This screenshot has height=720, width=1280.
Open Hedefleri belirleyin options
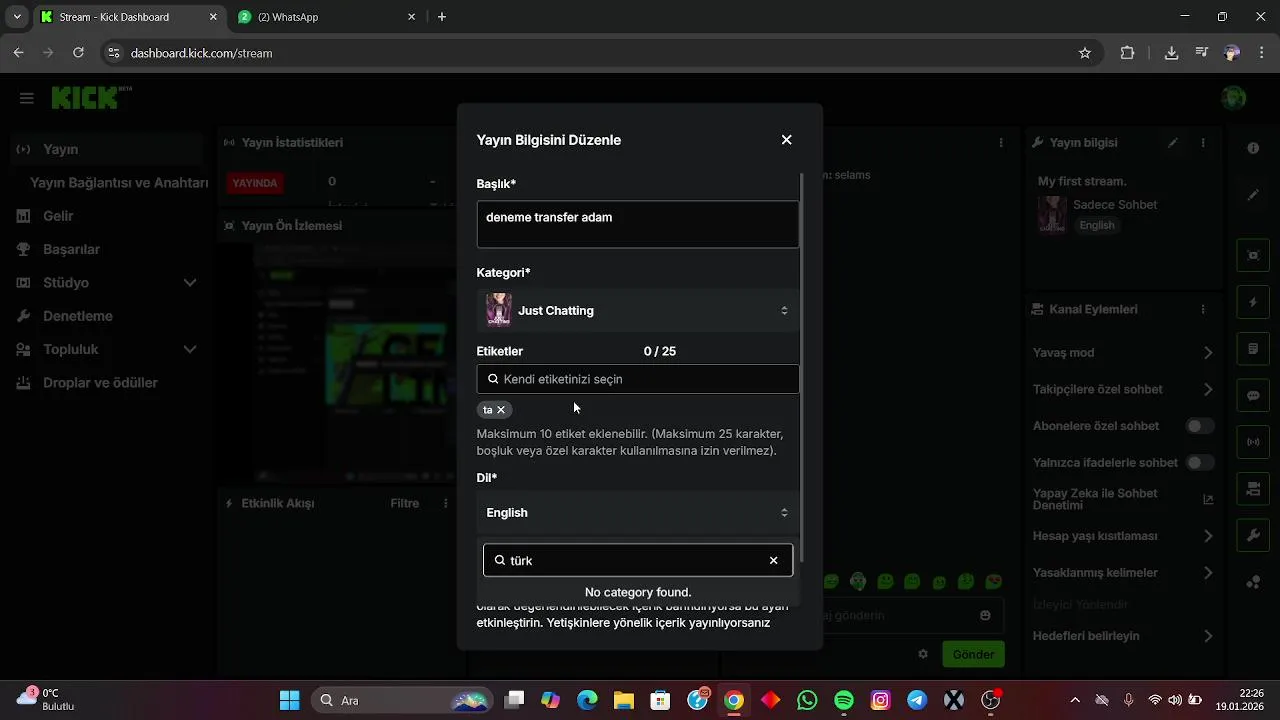[1123, 636]
